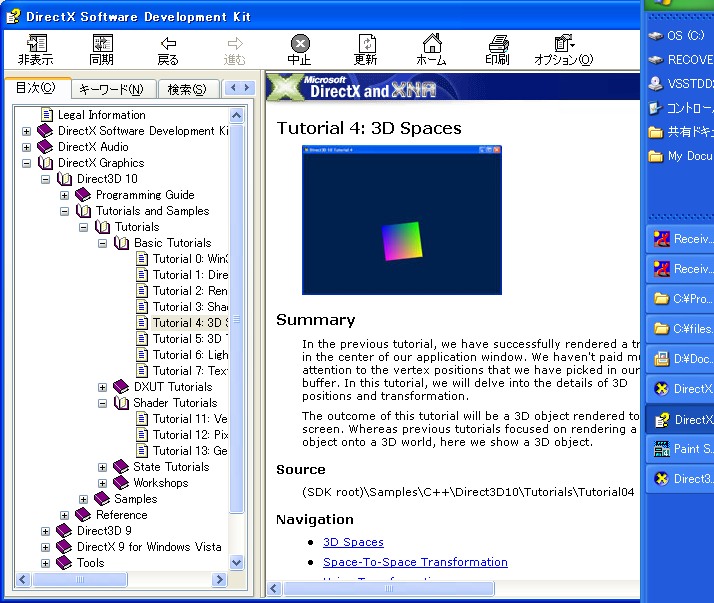
Task: Open the Options (オプション) toolbar menu
Action: (563, 49)
